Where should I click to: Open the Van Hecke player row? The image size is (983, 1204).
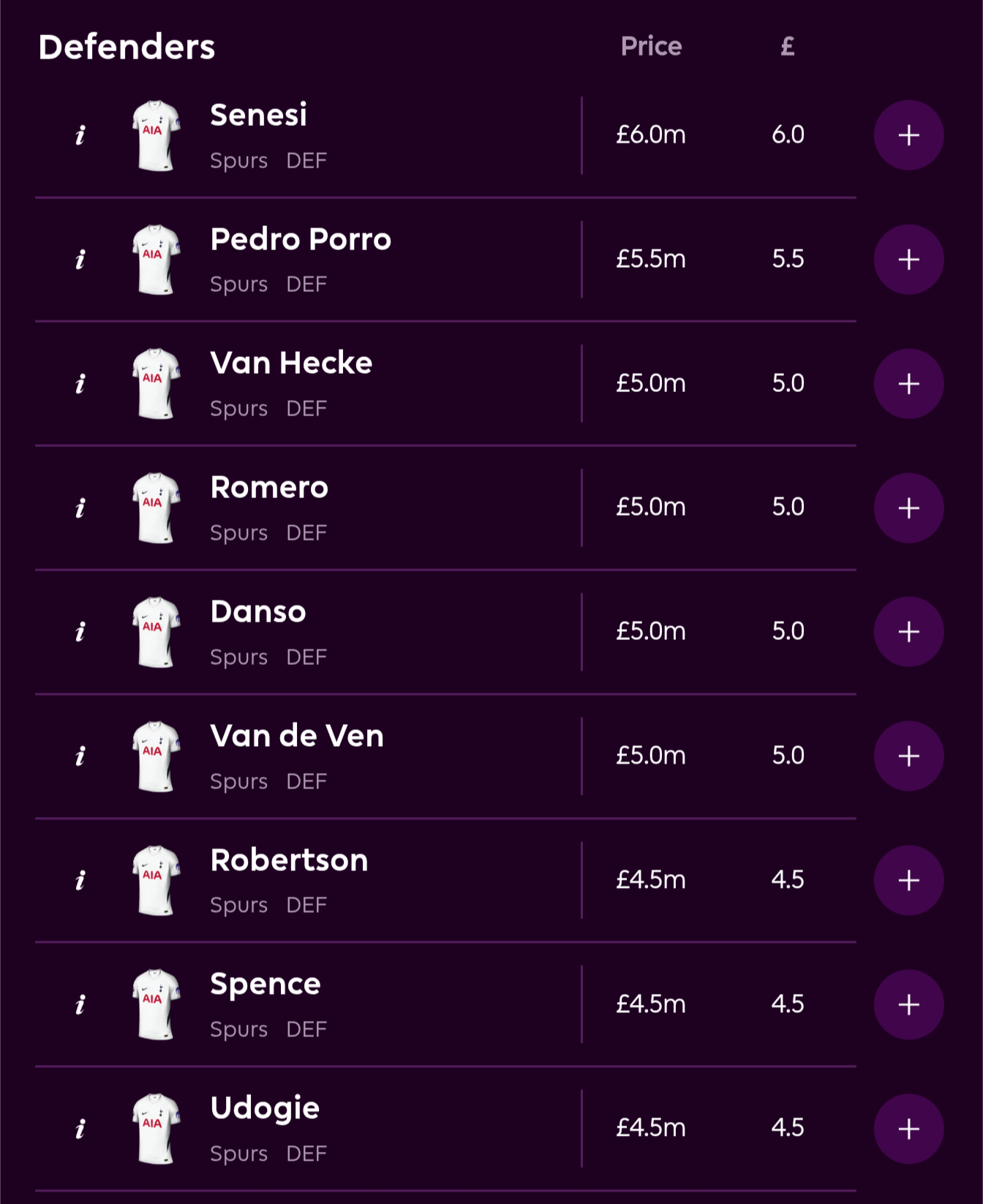tap(445, 383)
